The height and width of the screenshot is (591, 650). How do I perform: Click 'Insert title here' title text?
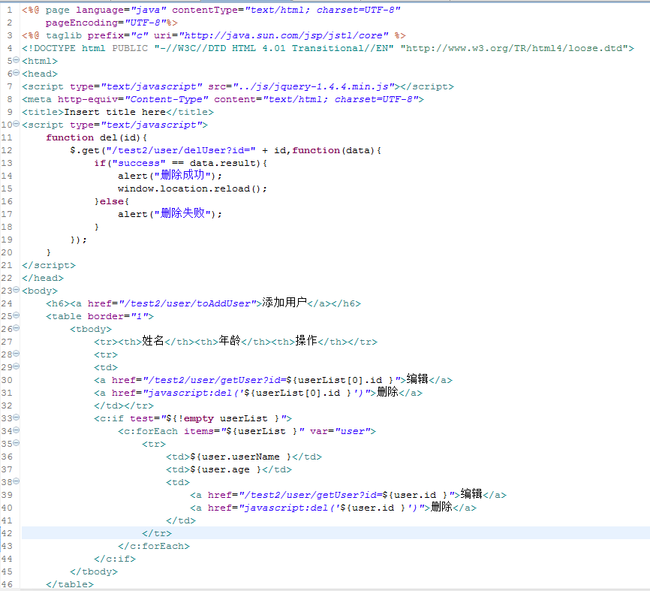point(115,112)
